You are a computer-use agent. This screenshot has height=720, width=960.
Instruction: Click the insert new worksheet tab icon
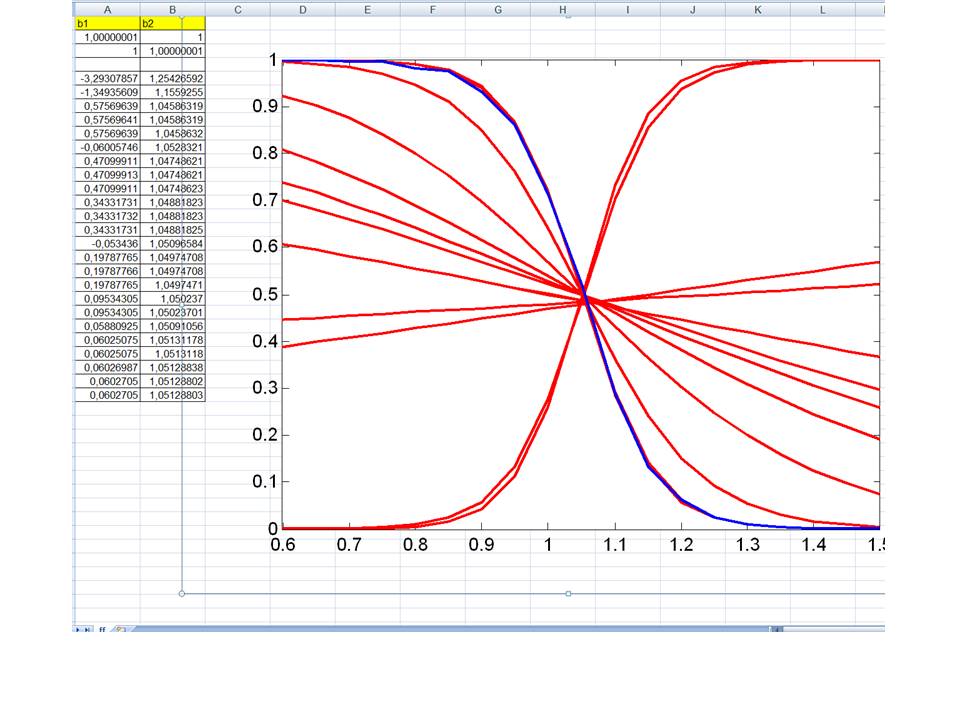tap(119, 629)
